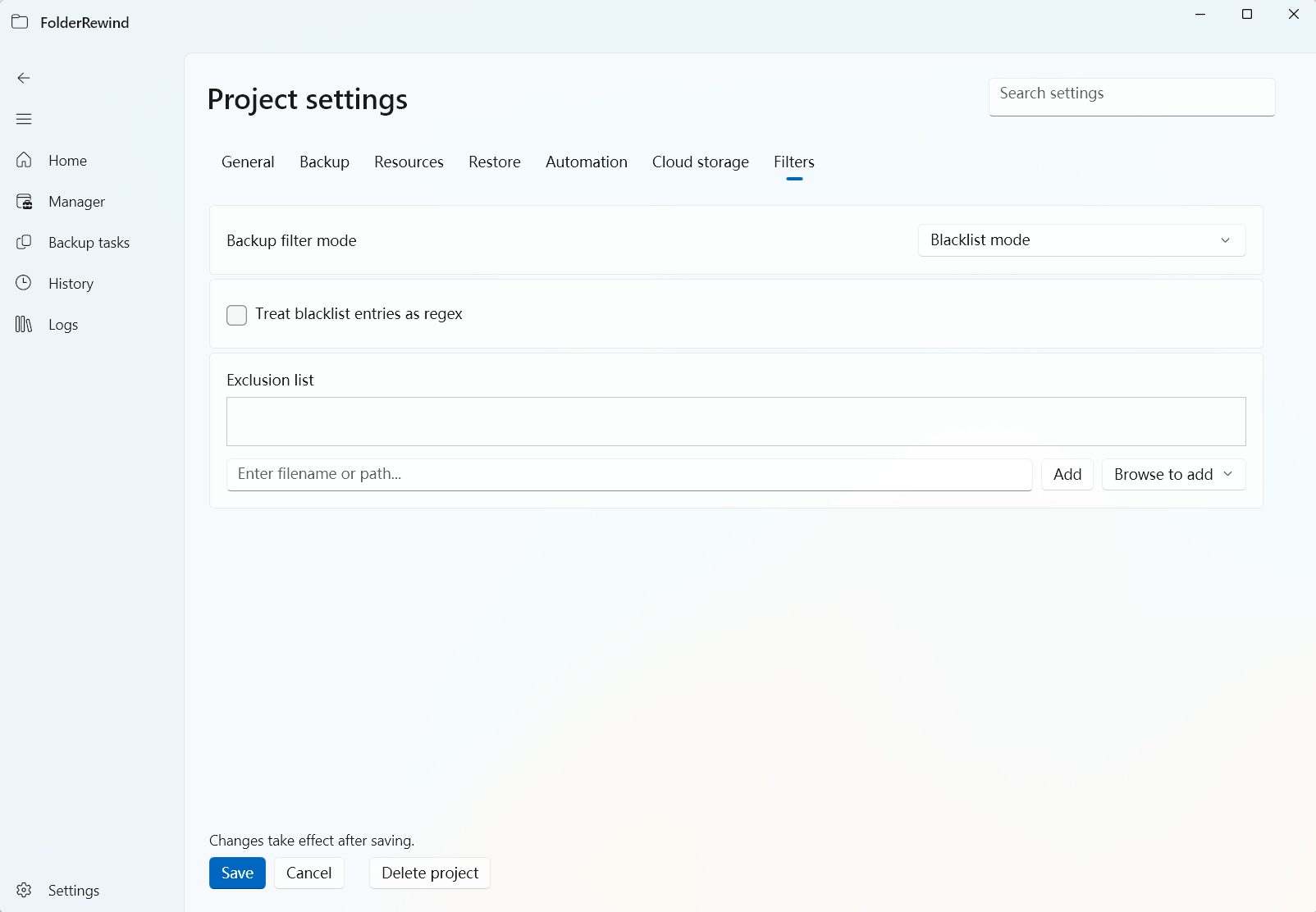The width and height of the screenshot is (1316, 912).
Task: Minimize the FolderRewind window
Action: pos(1200,14)
